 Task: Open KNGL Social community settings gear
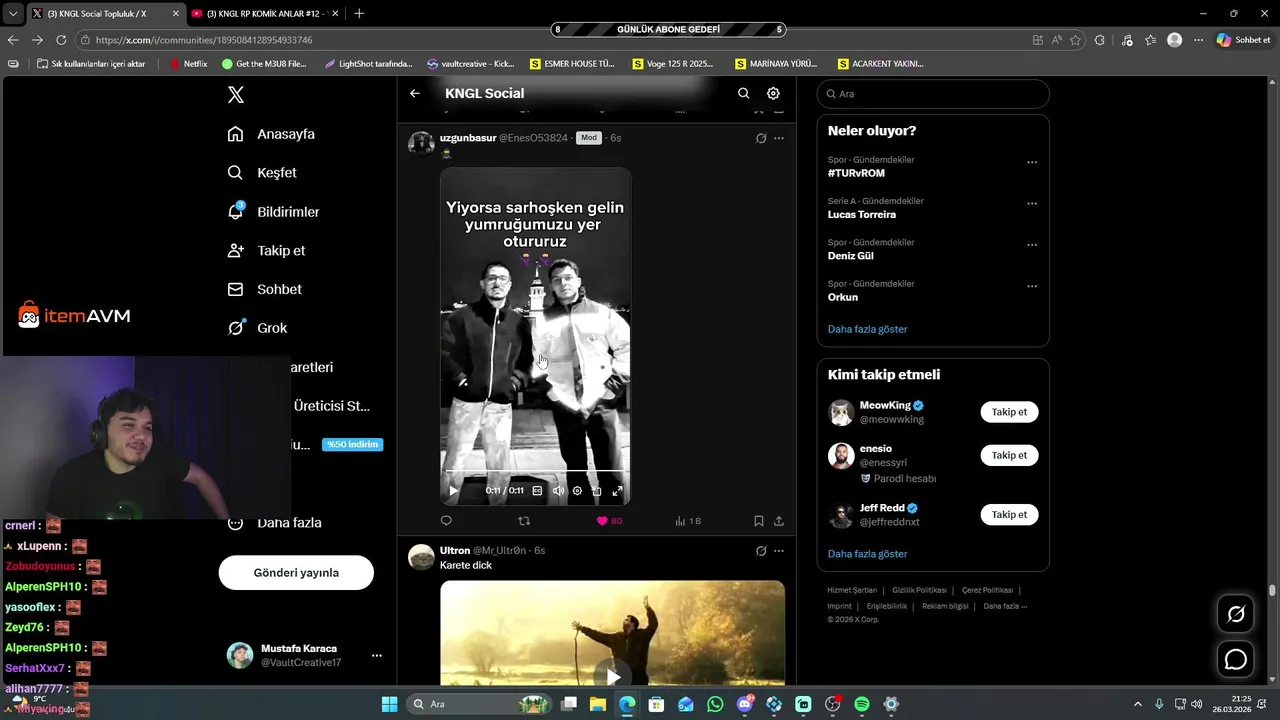coord(773,93)
